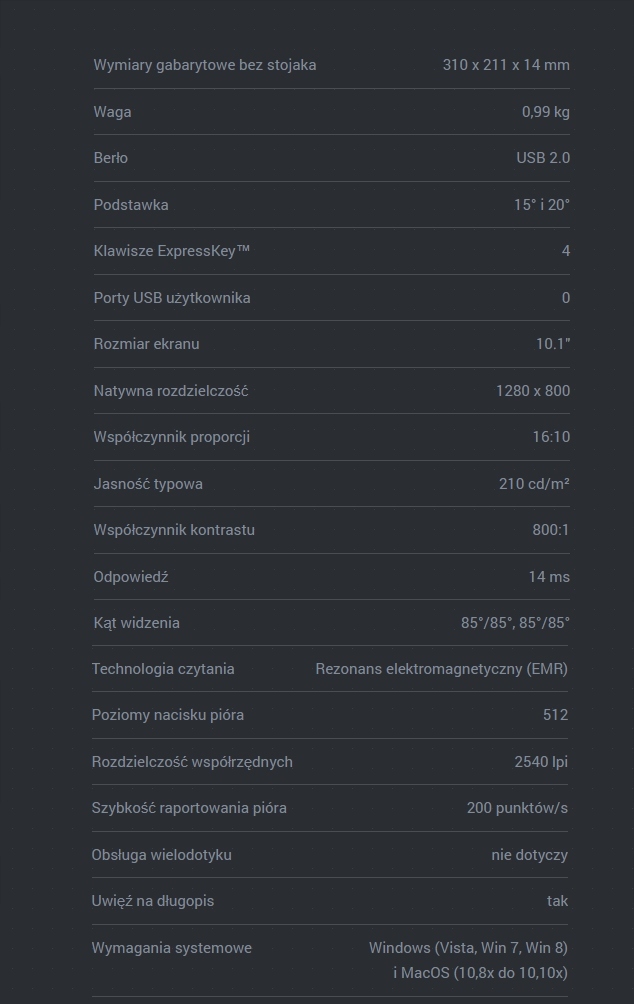634x1004 pixels.
Task: Click the "Współczynnik proporcji" label
Action: pos(172,437)
